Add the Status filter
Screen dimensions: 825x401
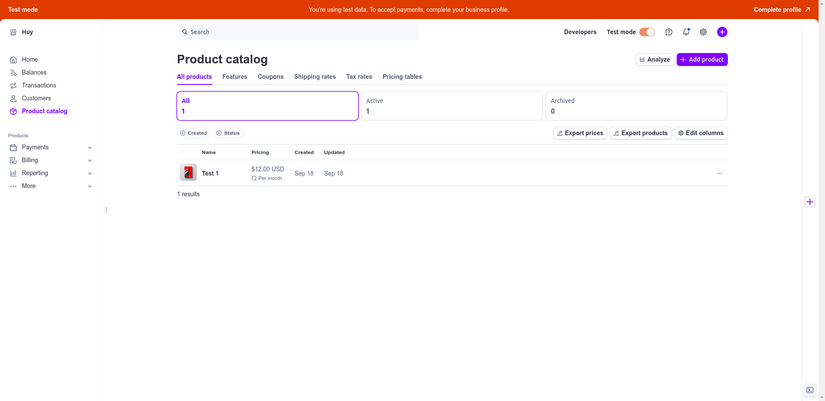point(228,133)
